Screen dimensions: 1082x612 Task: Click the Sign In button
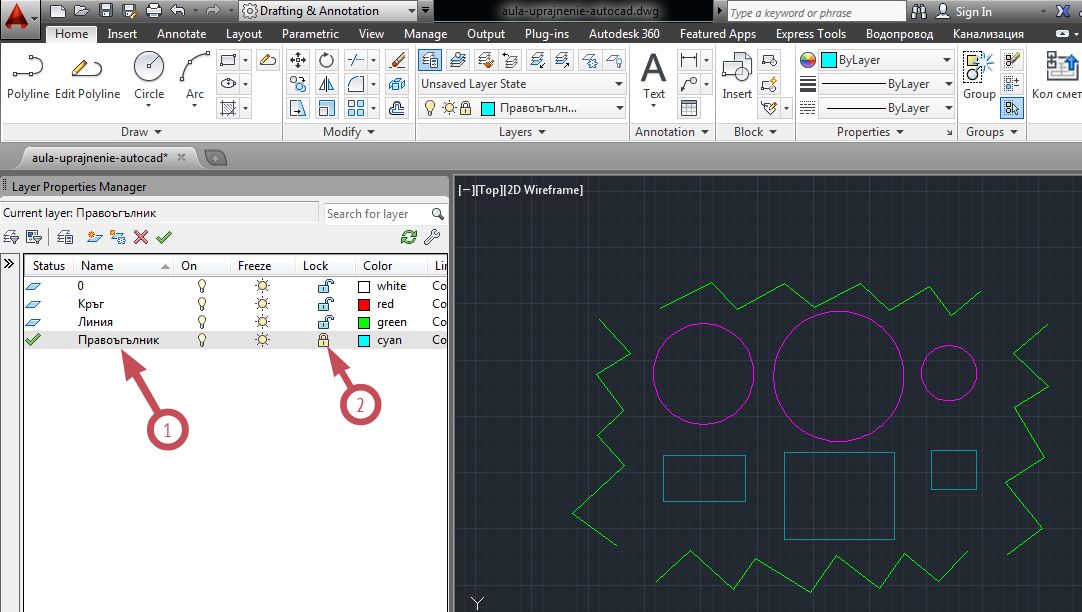pos(964,12)
